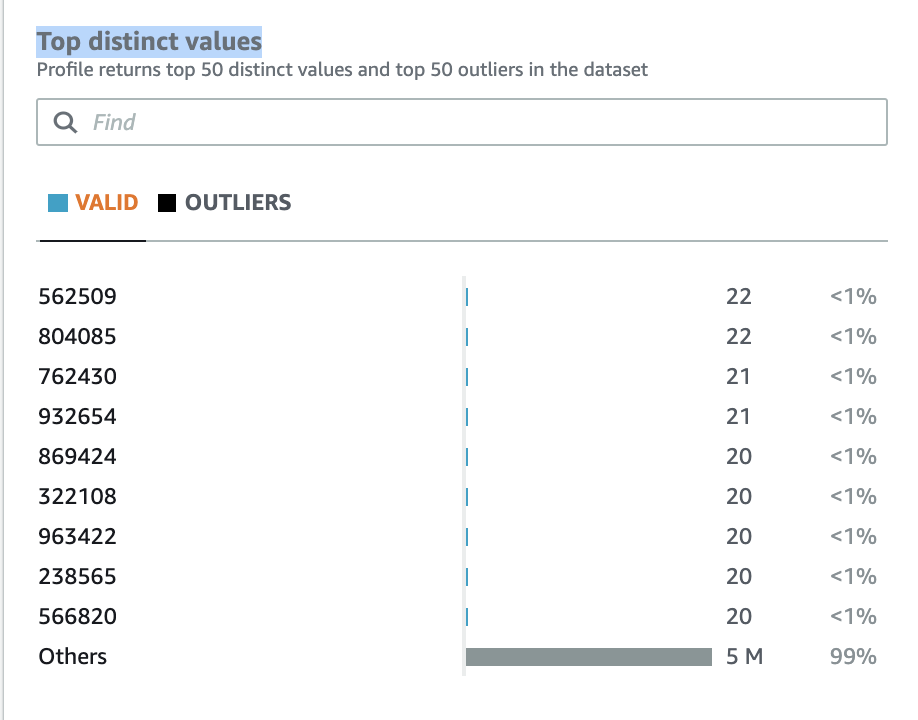
Task: Click the value 762430
Action: [x=77, y=376]
